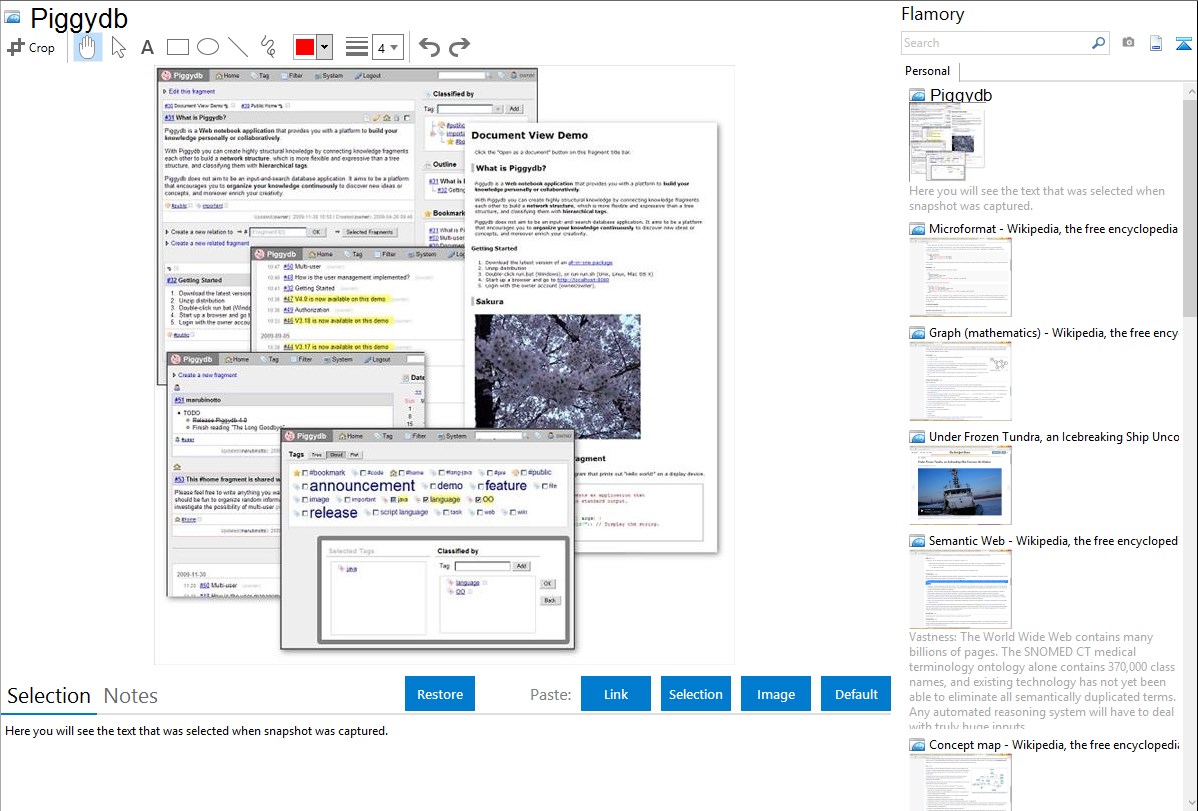
Task: Click the Restore button
Action: pyautogui.click(x=440, y=694)
